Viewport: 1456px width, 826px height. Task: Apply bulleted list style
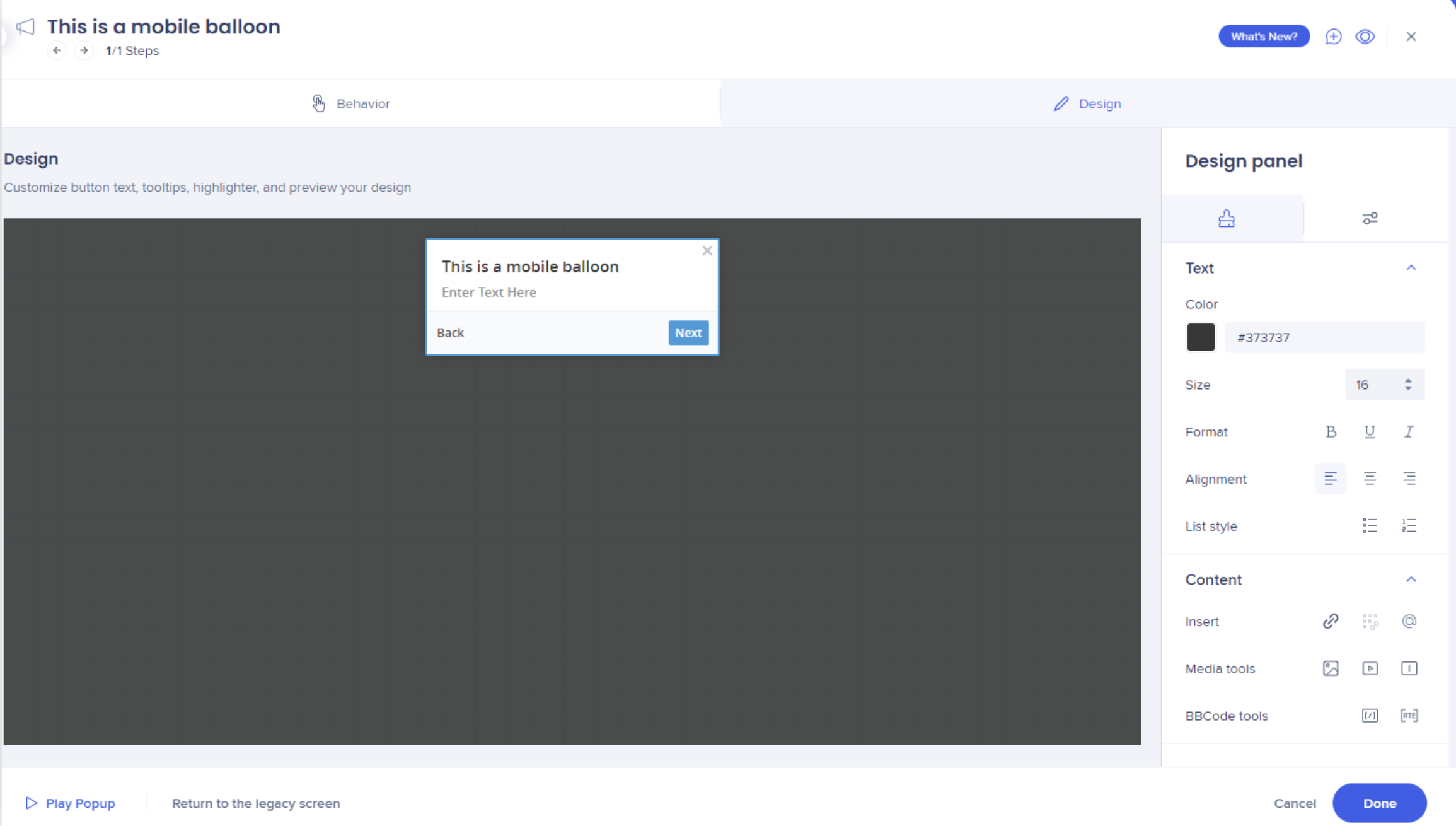1370,526
